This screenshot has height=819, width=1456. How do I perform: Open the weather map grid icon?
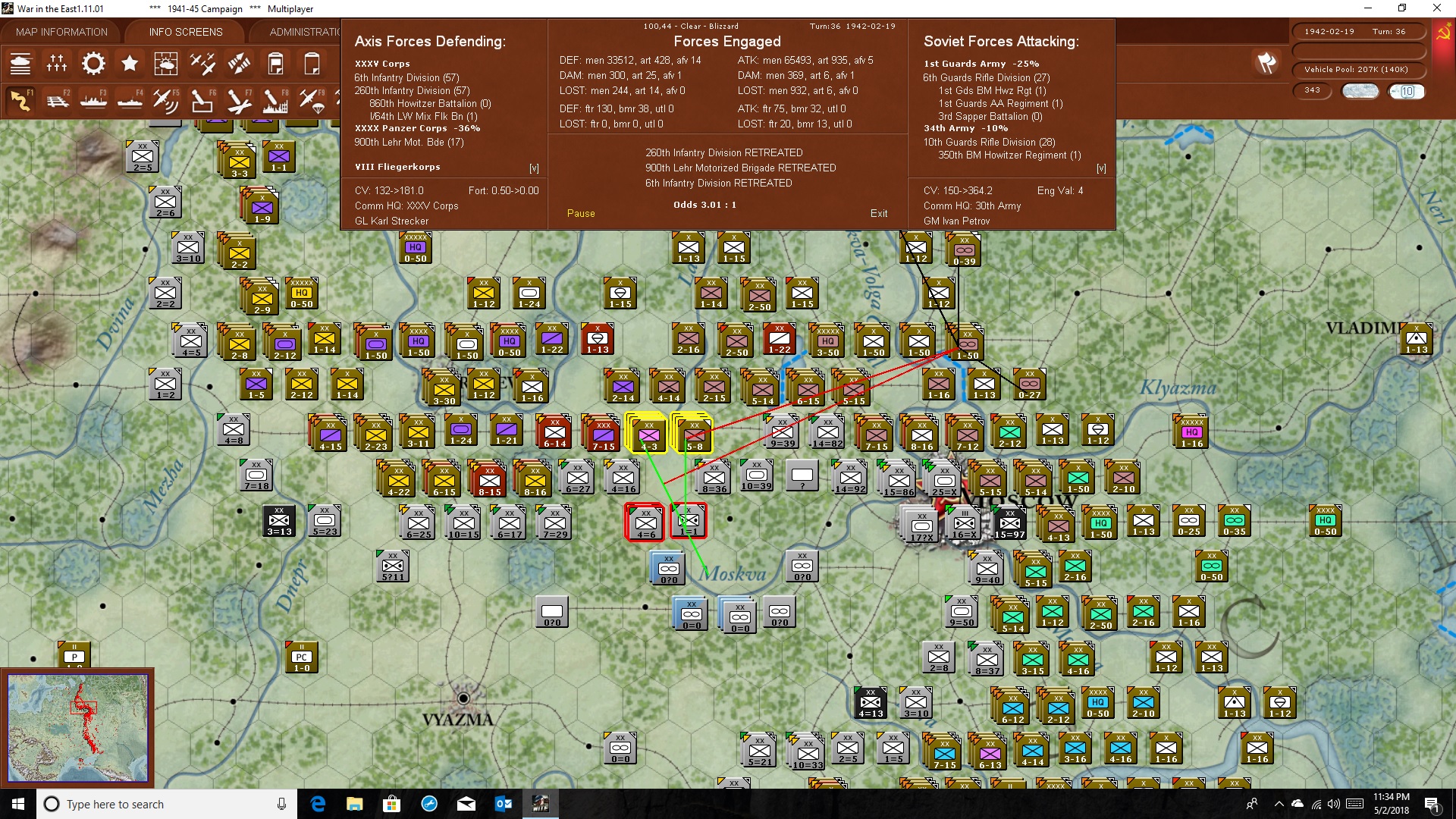pyautogui.click(x=166, y=64)
